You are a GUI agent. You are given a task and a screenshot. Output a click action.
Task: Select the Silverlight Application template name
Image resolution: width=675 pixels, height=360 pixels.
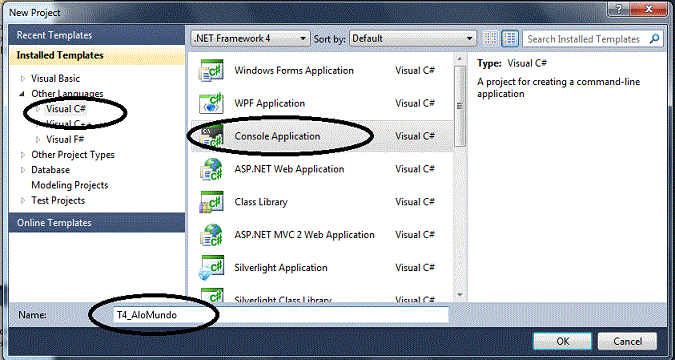[281, 267]
